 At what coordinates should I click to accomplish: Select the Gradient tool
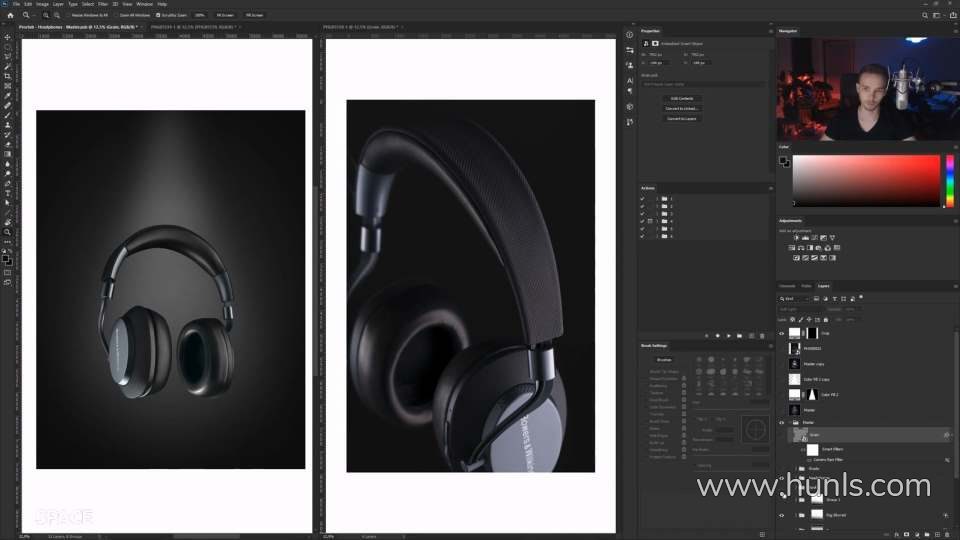[7, 154]
